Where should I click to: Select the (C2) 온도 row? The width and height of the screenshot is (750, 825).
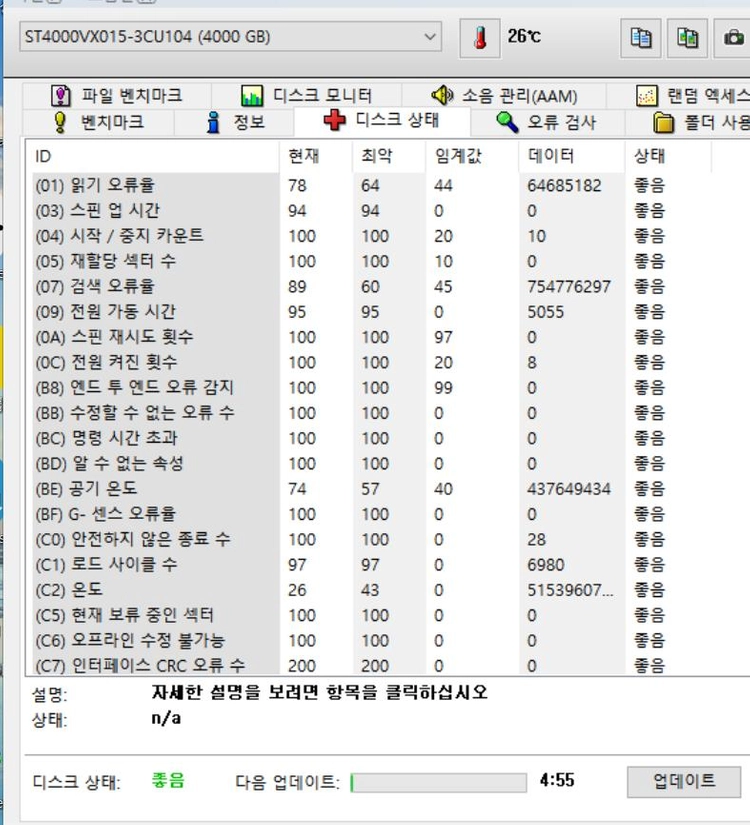coord(372,590)
